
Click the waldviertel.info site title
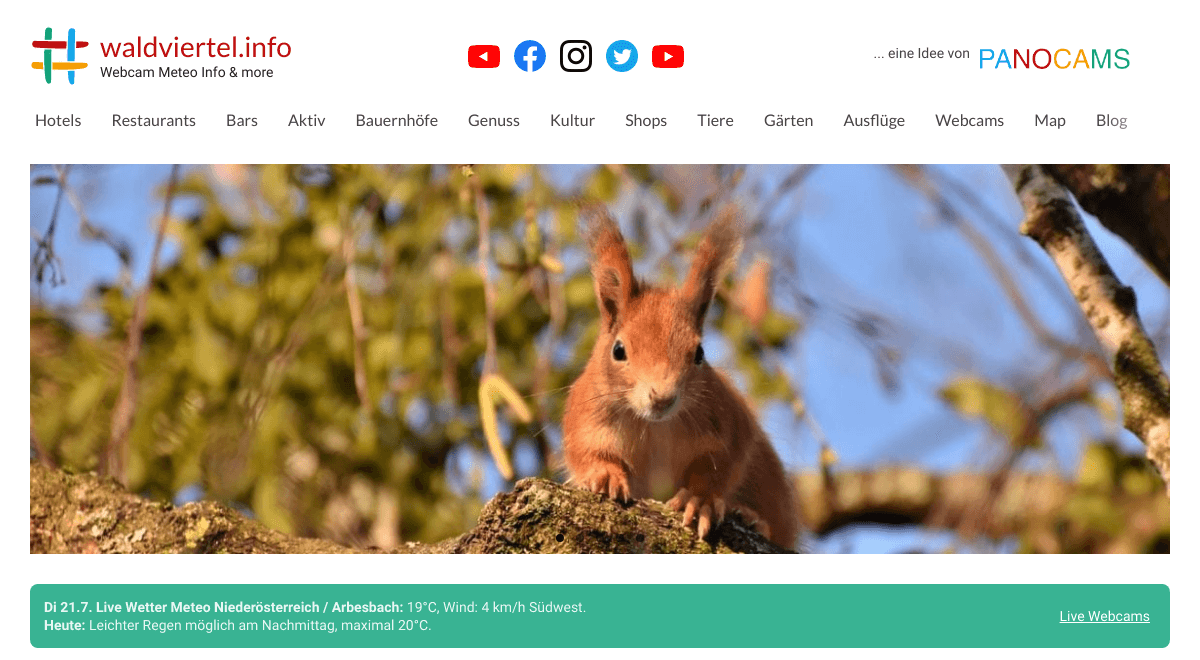click(196, 47)
